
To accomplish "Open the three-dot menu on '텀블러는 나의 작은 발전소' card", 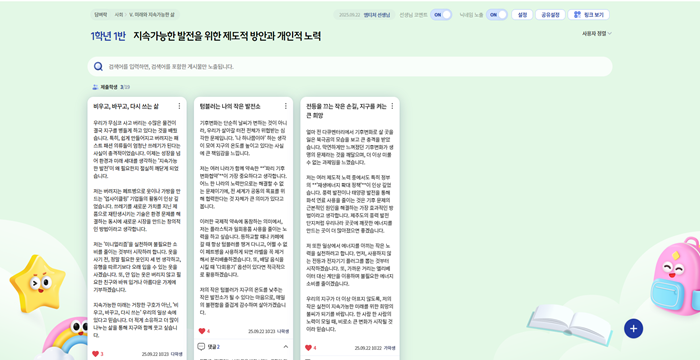I will point(286,106).
